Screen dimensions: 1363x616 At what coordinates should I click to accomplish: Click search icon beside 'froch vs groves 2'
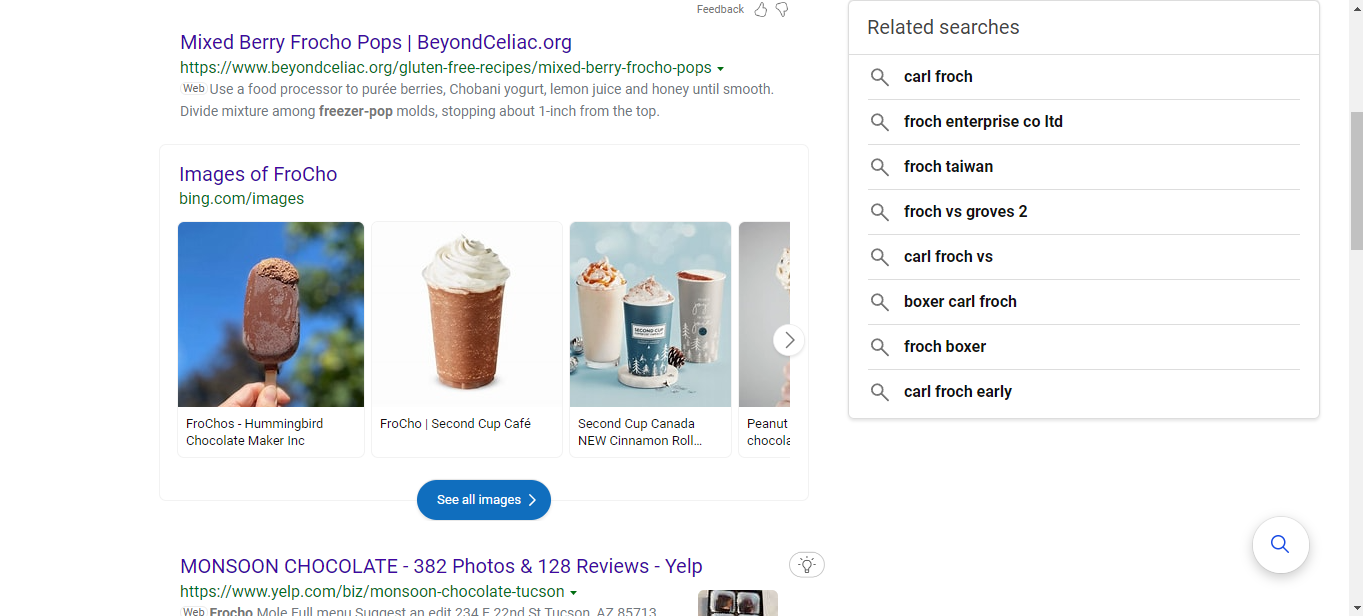click(880, 212)
